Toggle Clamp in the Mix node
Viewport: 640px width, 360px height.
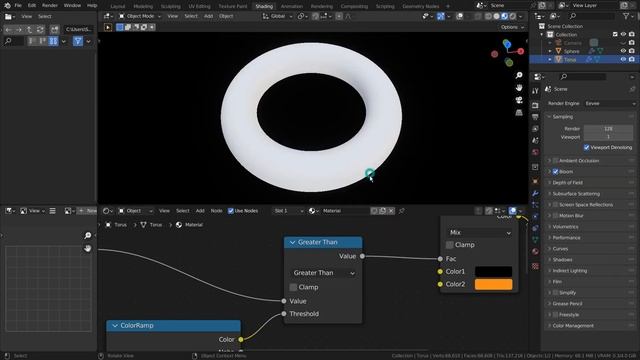[449, 244]
